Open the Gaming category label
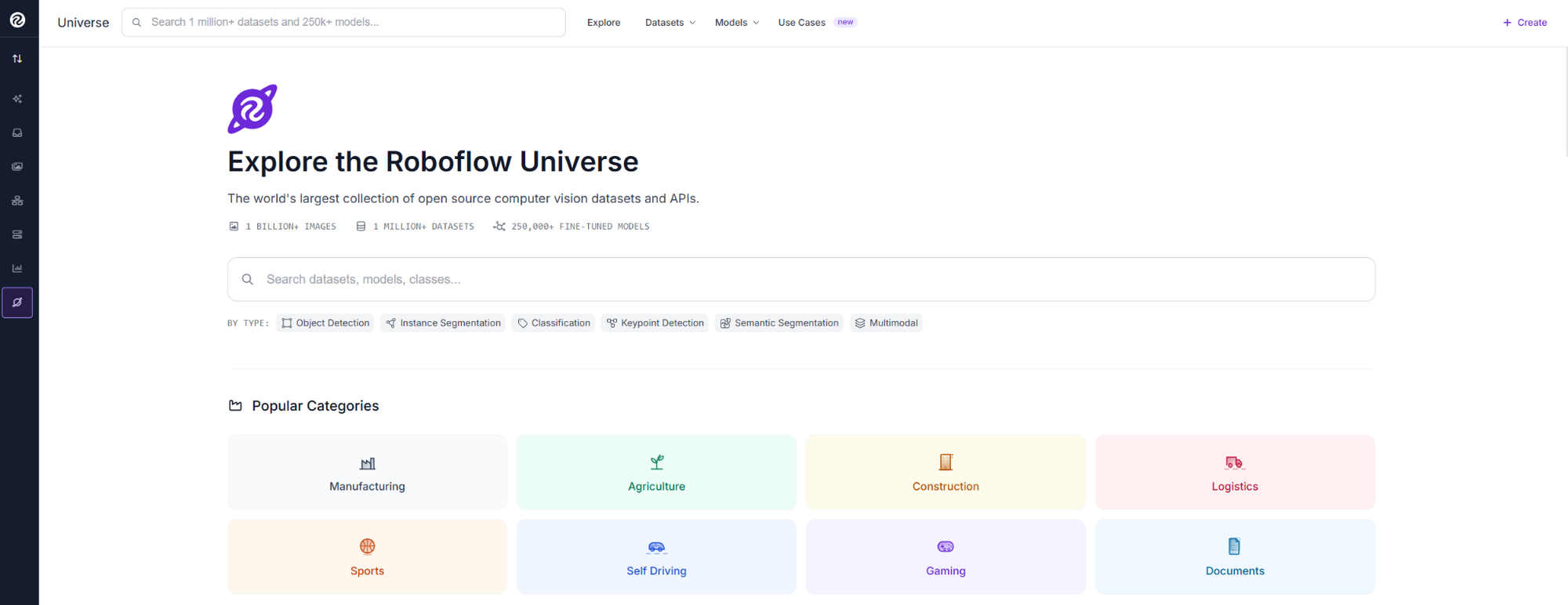 point(946,571)
